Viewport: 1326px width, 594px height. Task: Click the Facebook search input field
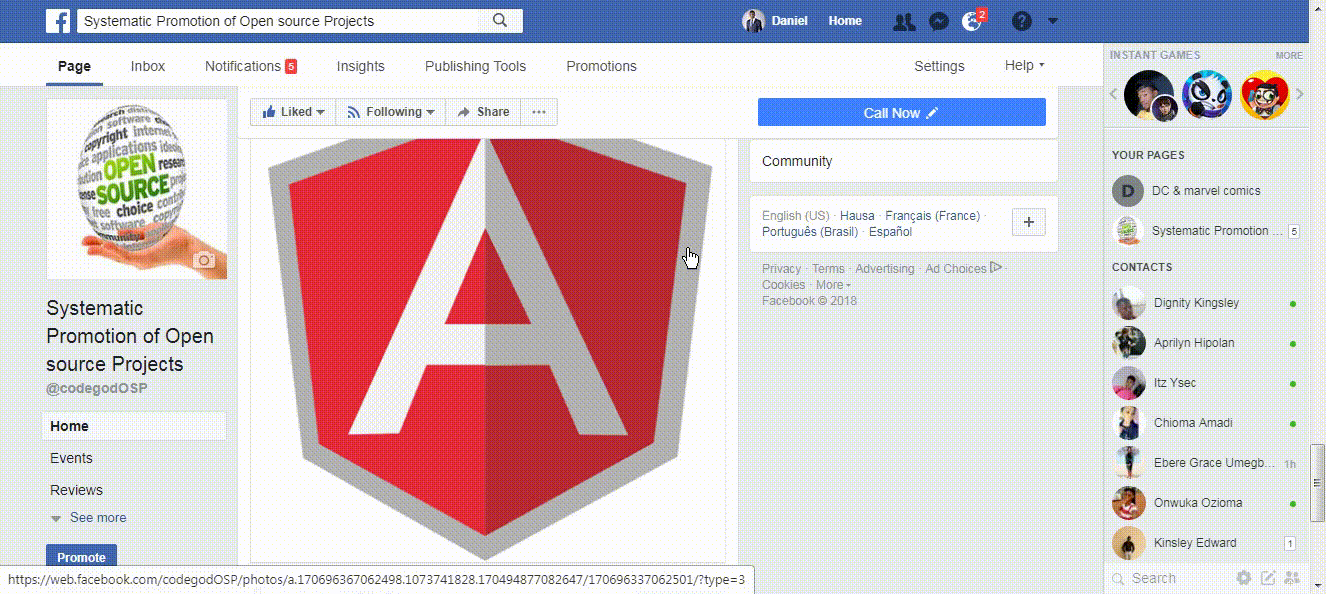click(x=279, y=20)
